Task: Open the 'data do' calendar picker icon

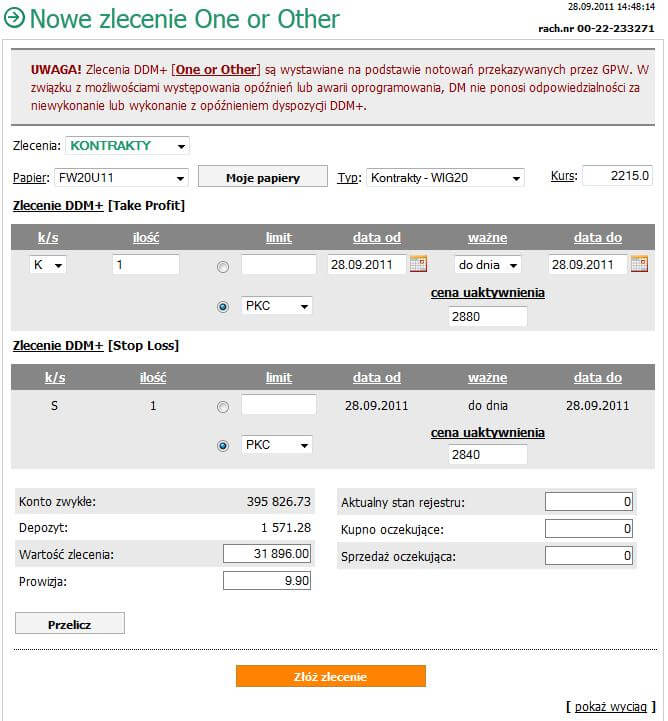Action: pos(638,265)
